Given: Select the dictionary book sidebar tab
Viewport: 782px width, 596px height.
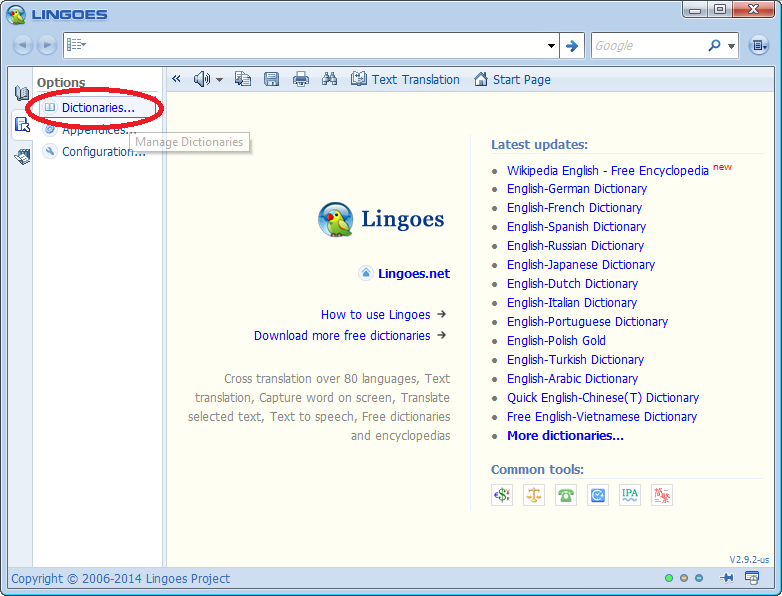Looking at the screenshot, I should pos(21,93).
